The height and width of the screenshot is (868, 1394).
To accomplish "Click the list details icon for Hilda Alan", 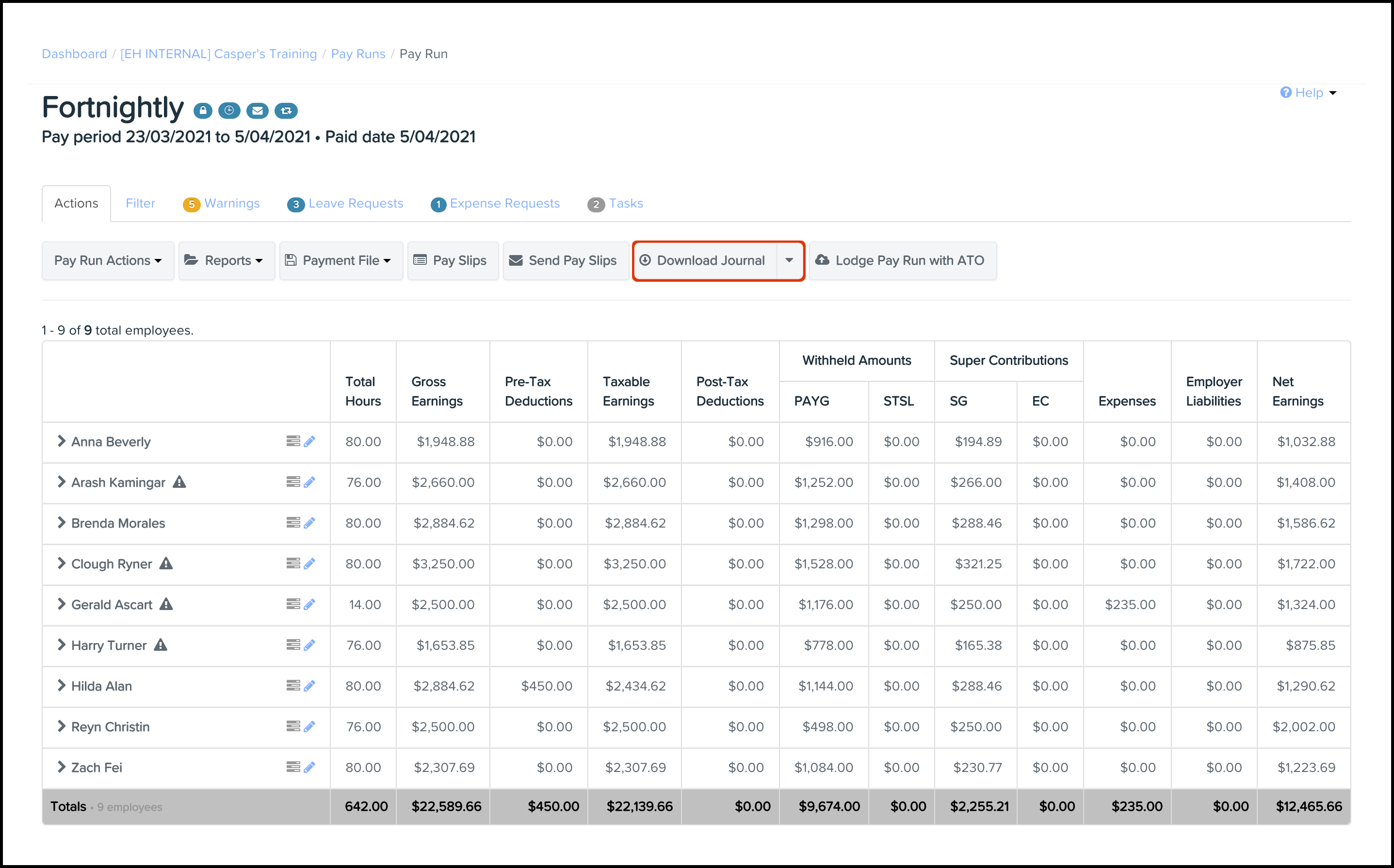I will pos(293,686).
